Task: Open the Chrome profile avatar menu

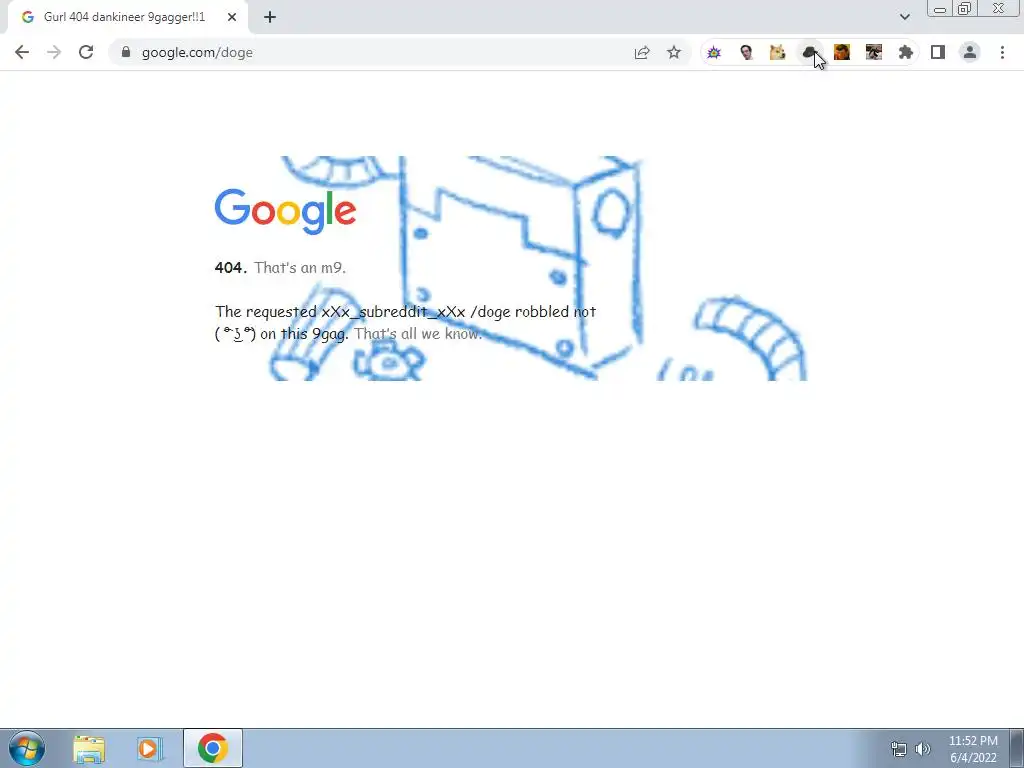Action: 970,52
